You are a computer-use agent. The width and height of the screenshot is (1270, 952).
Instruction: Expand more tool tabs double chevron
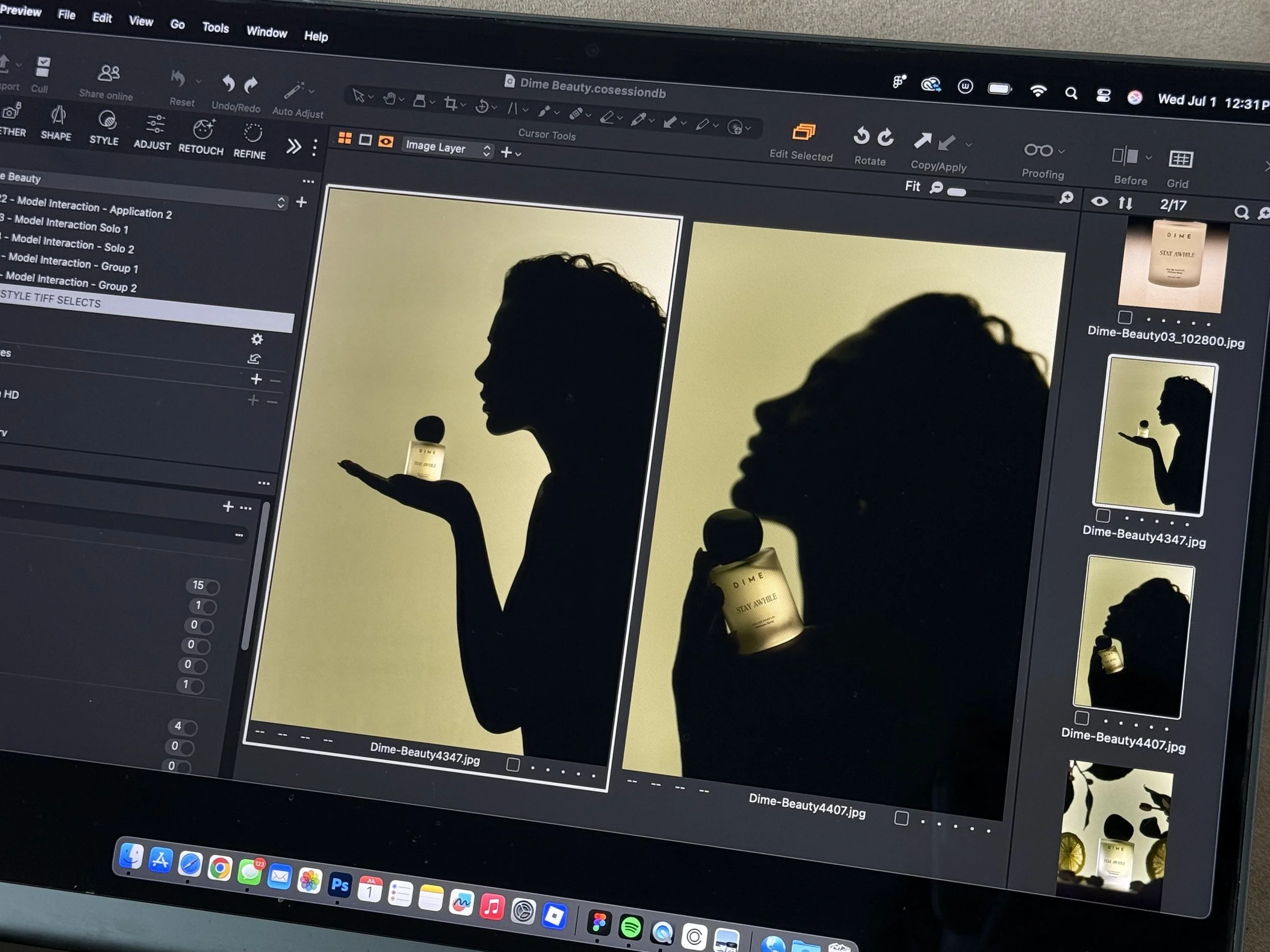click(x=294, y=147)
